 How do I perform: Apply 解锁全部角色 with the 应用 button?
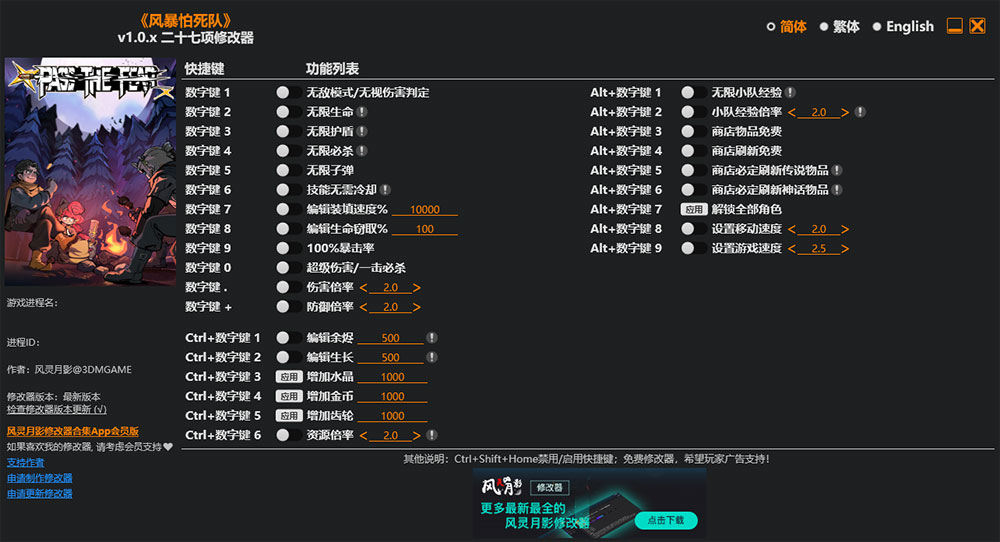(694, 209)
